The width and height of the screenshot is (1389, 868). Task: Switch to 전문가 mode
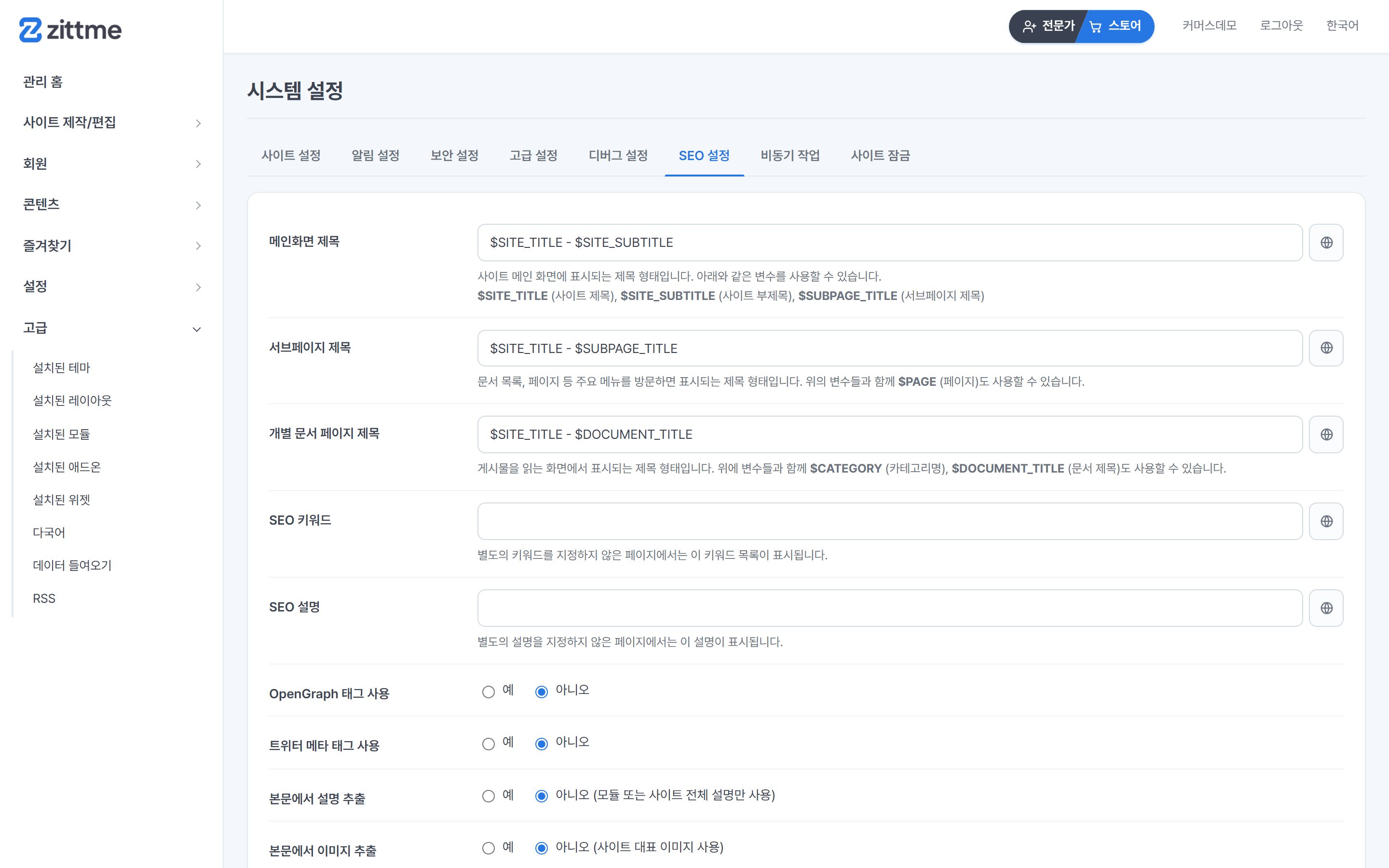pyautogui.click(x=1048, y=26)
